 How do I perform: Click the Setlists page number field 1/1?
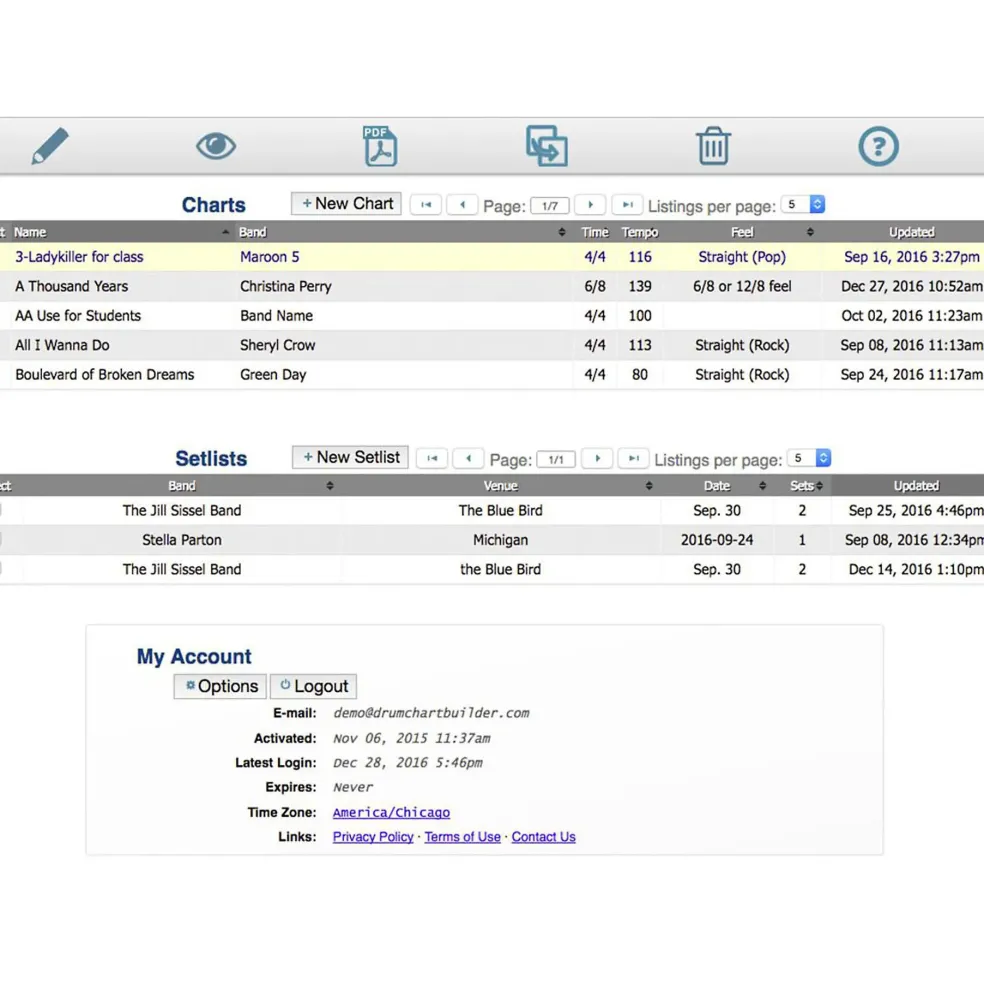coord(556,460)
